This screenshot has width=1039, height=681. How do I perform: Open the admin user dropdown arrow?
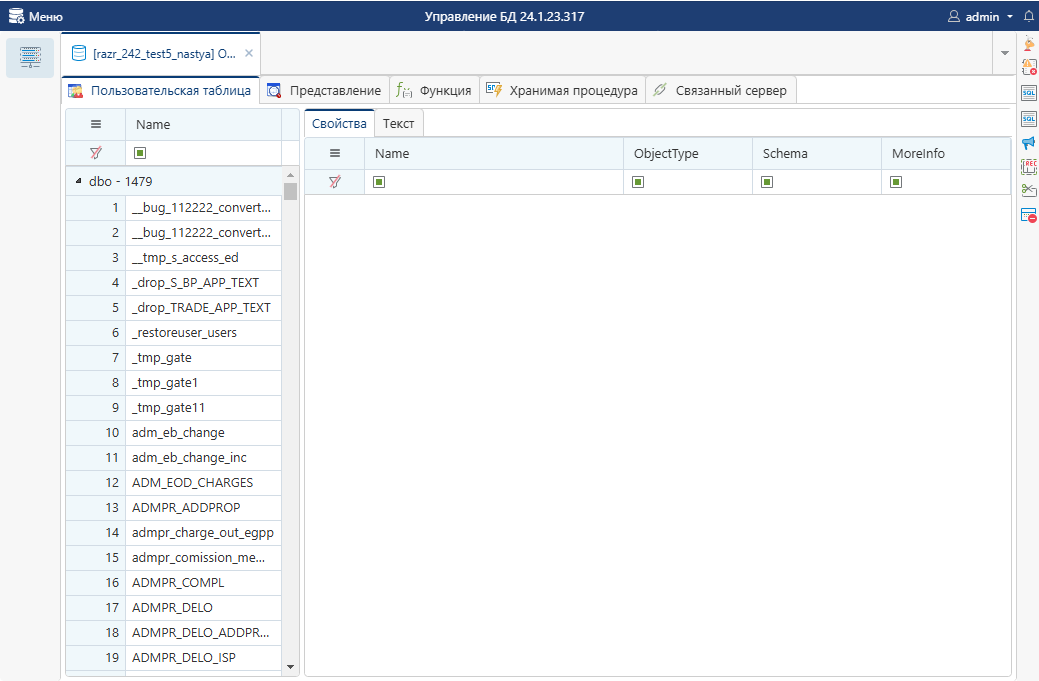(x=1010, y=17)
